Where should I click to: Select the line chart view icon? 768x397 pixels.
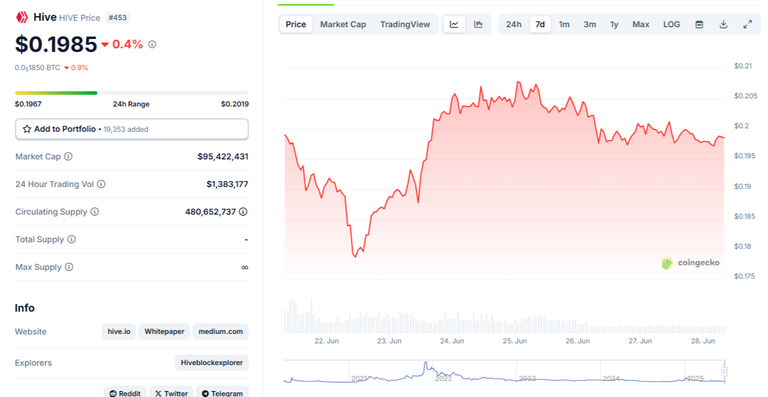click(x=454, y=24)
